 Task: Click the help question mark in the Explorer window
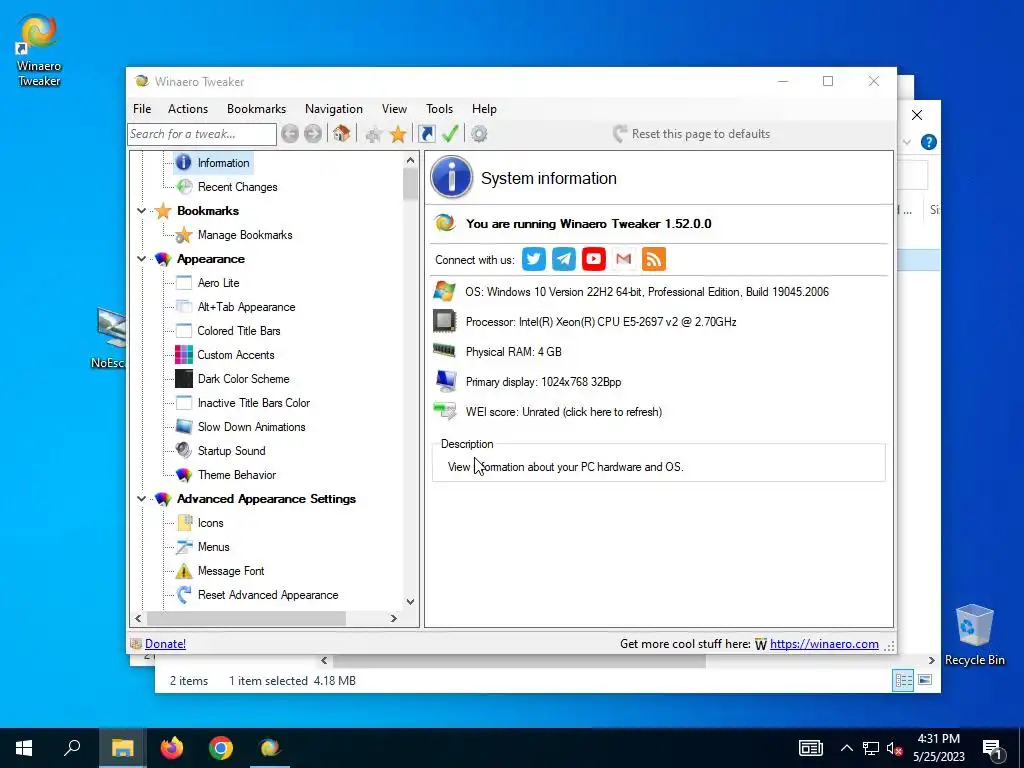pos(929,142)
